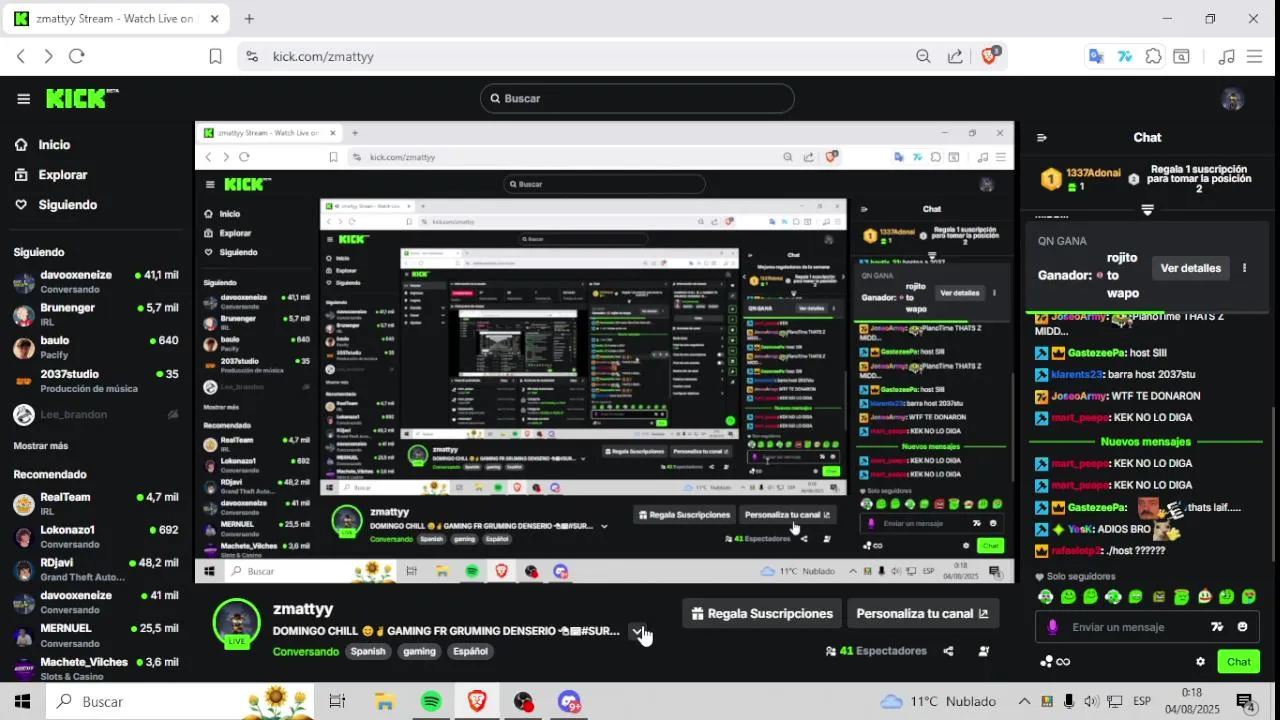The height and width of the screenshot is (720, 1280).
Task: Open RDjavi recommended channel
Action: tap(96, 570)
